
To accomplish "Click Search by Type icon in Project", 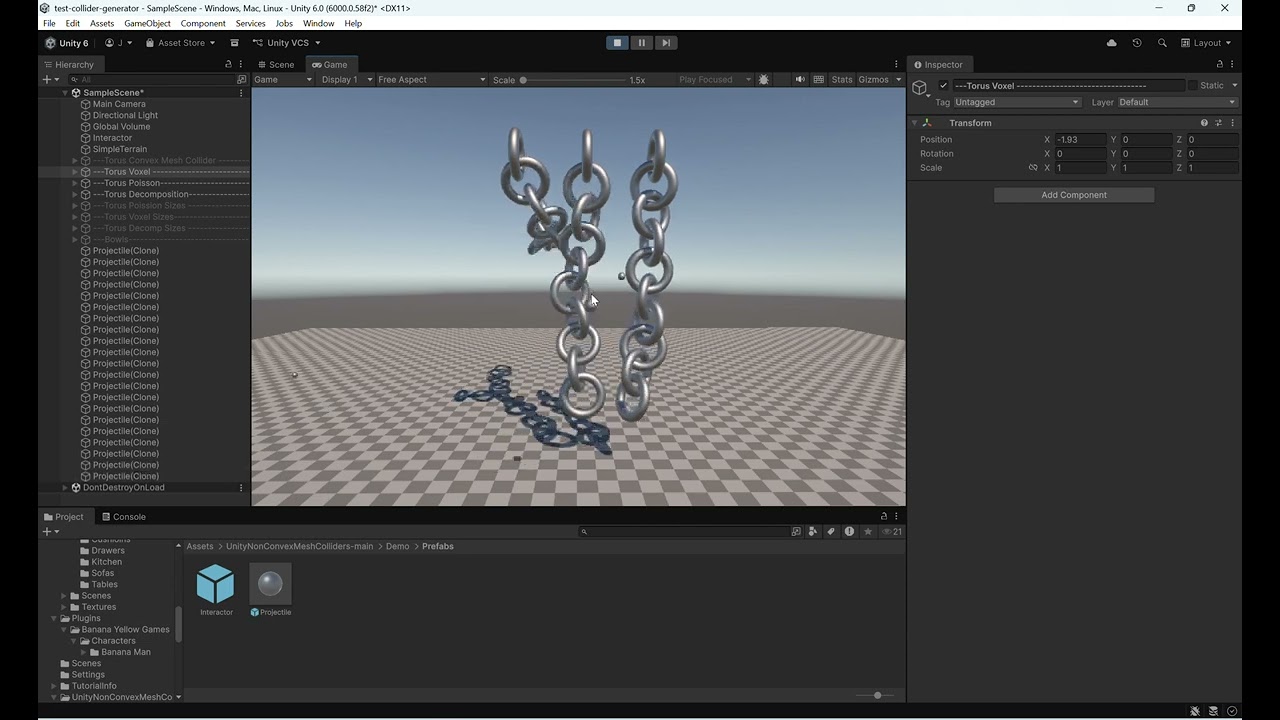I will [813, 532].
